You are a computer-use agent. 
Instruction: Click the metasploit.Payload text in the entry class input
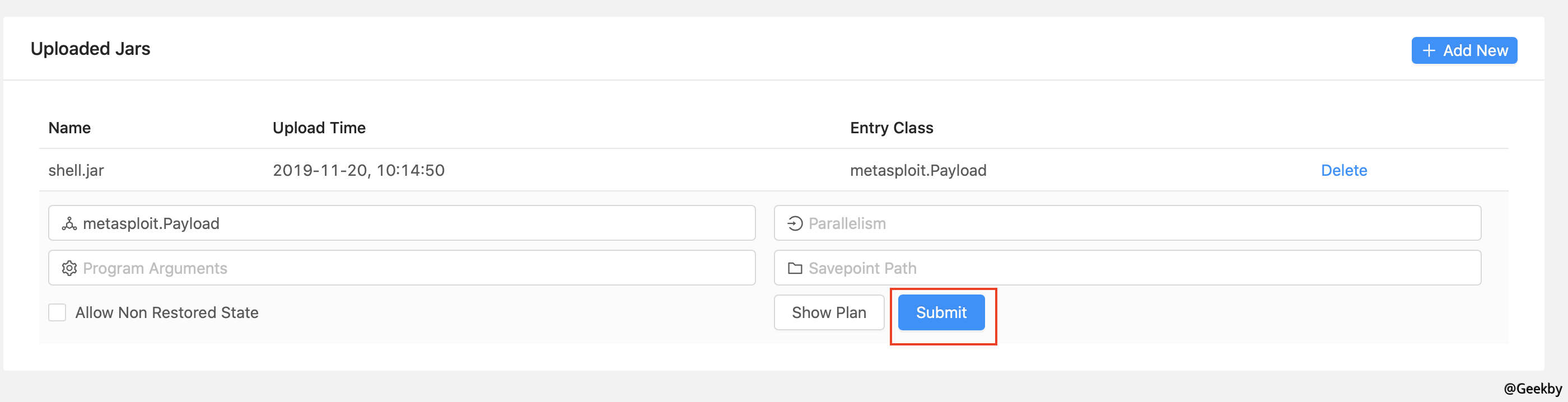(x=151, y=224)
